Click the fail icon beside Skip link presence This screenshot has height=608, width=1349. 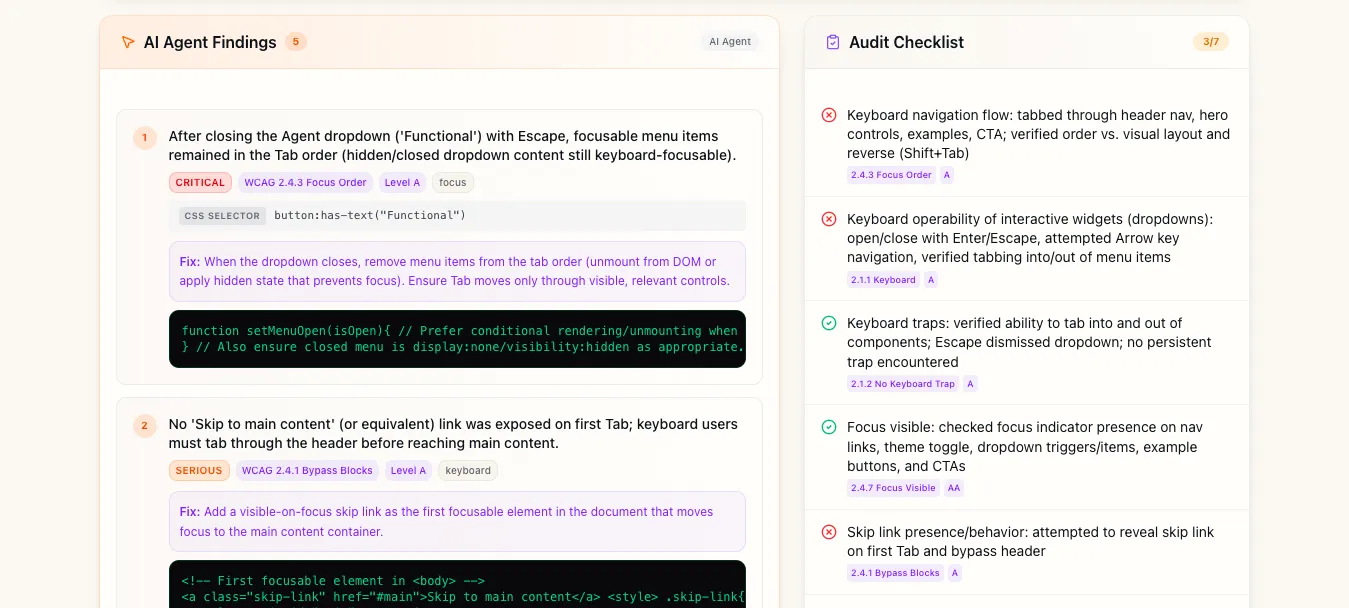click(829, 532)
